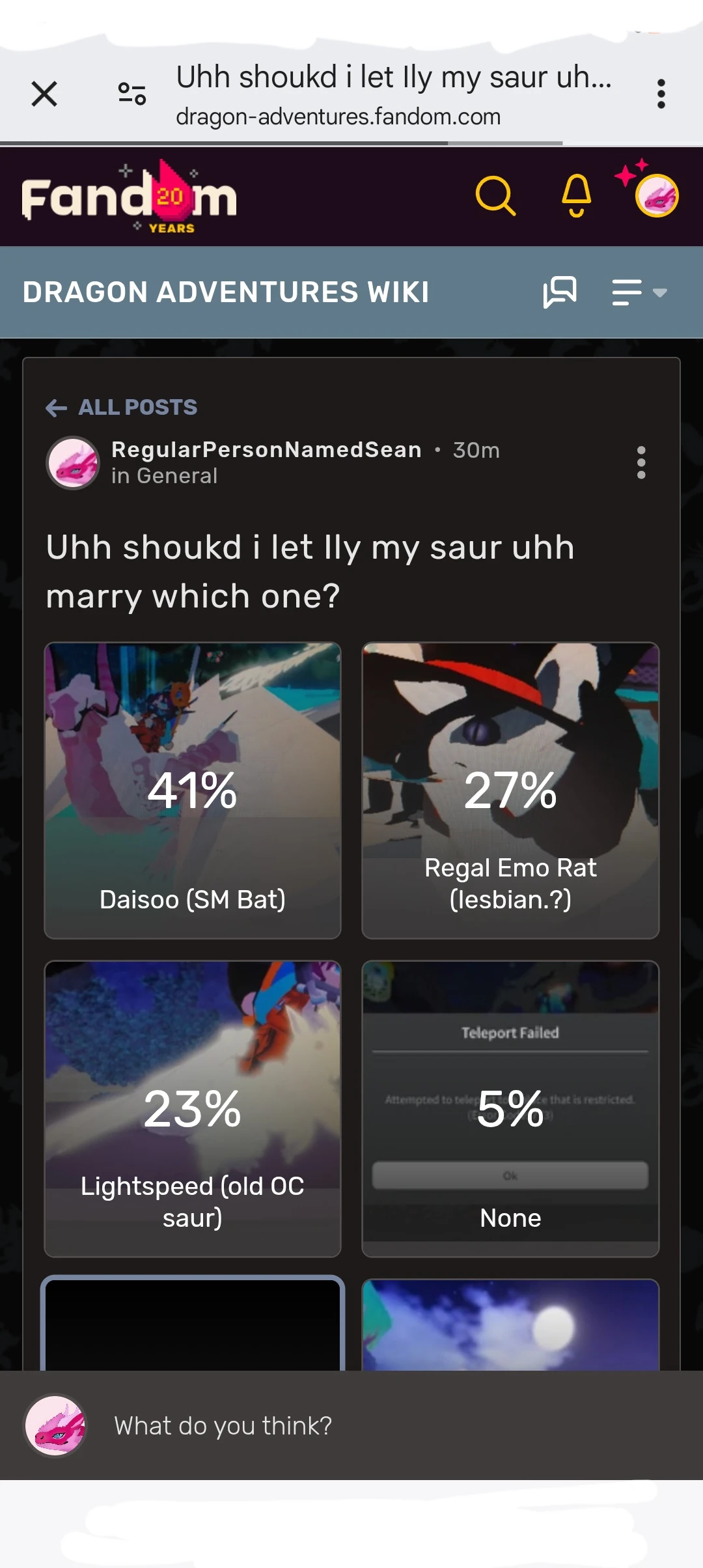
Task: Tap the Fandom 20 Years logo
Action: [129, 197]
